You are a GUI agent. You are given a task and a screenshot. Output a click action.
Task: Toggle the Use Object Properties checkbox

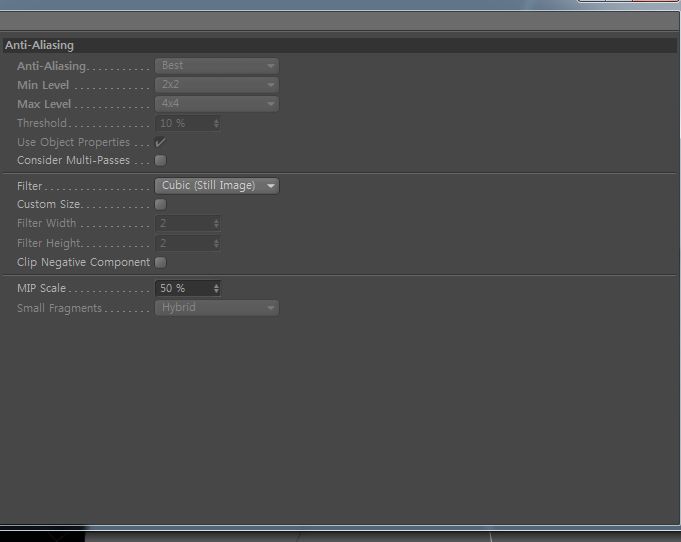click(160, 142)
